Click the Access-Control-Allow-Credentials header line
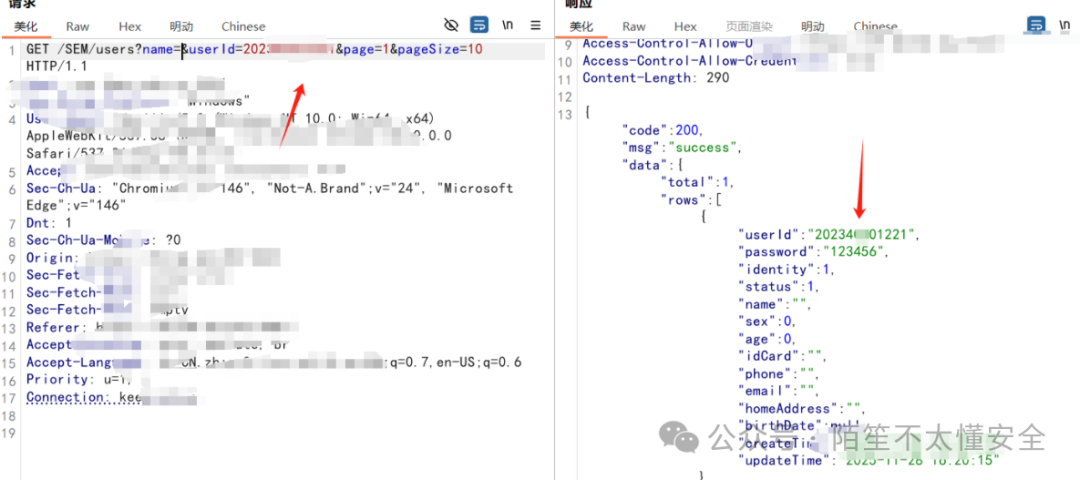 [689, 61]
